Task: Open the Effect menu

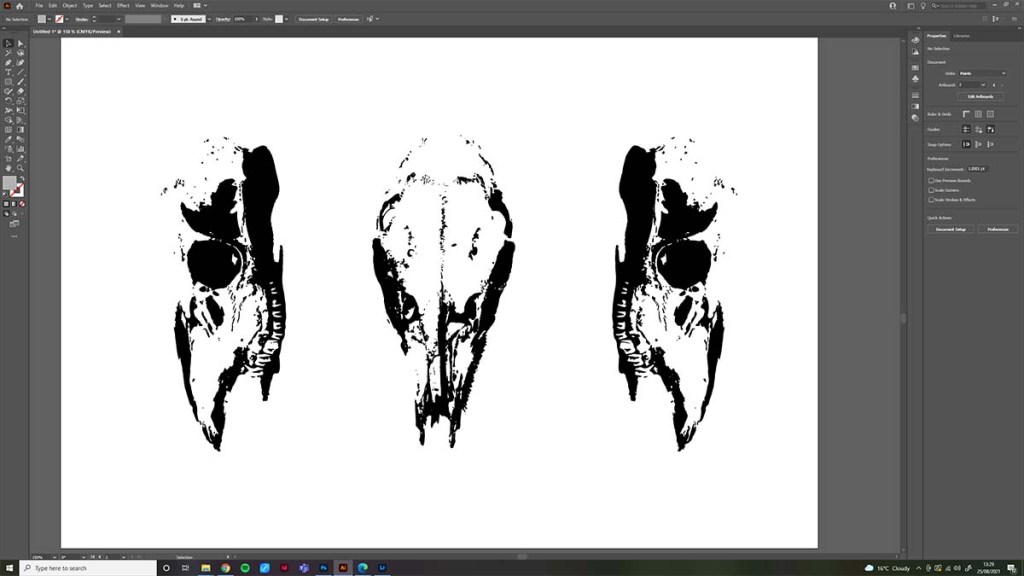Action: point(123,6)
